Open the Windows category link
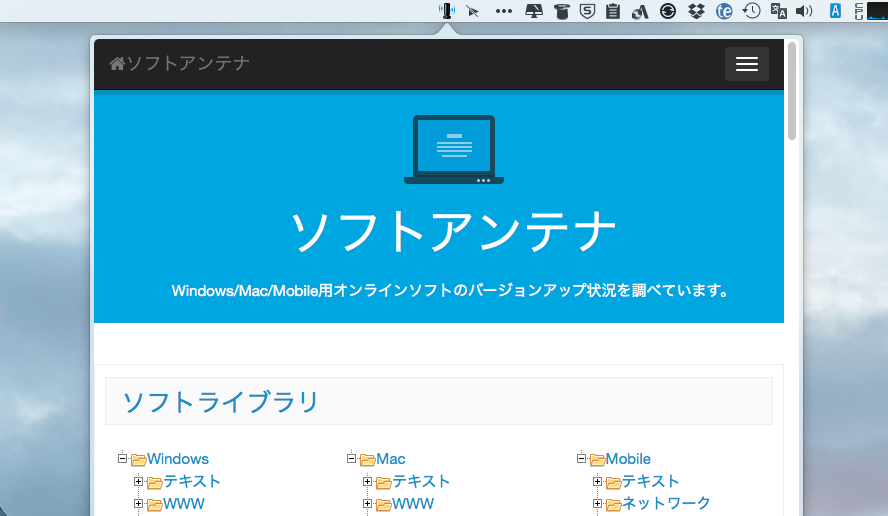 coord(178,459)
